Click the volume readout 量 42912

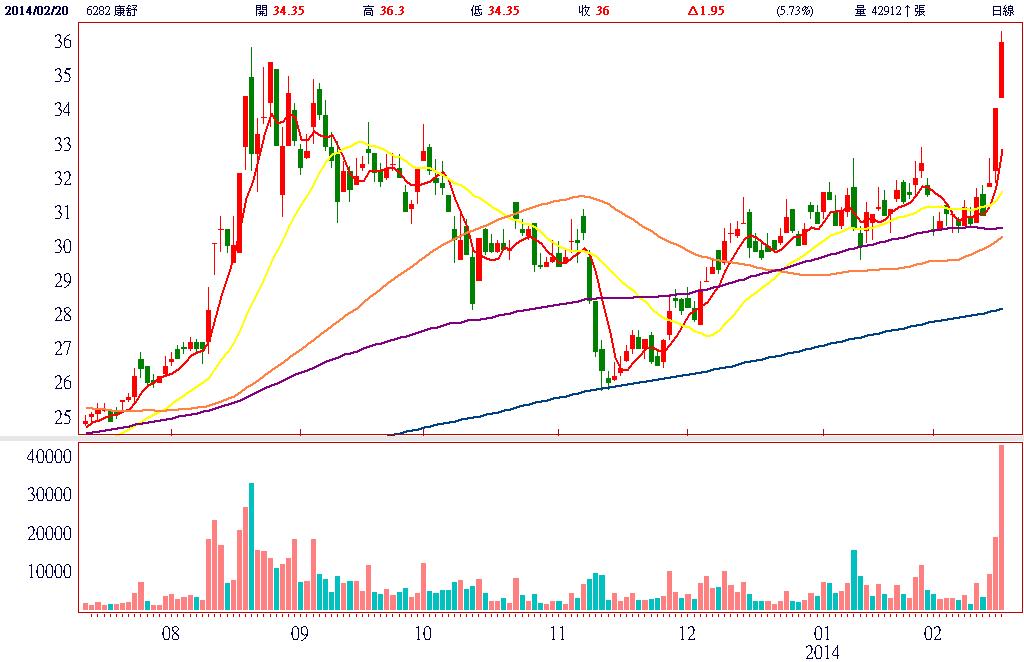point(890,11)
